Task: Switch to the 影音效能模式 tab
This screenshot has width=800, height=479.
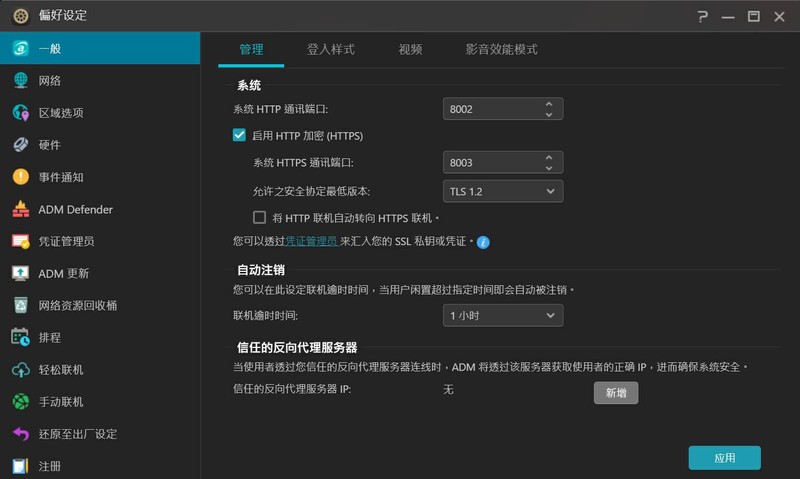Action: (x=501, y=49)
